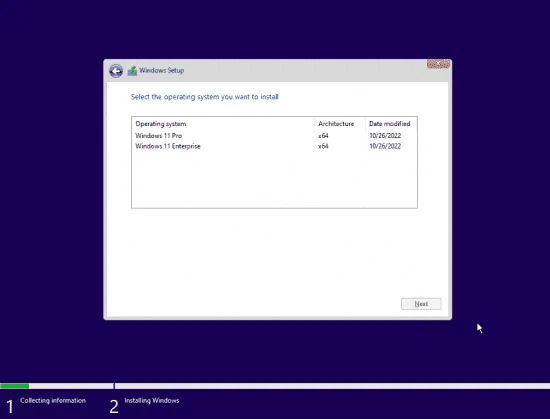This screenshot has width=550, height=419.
Task: Click the Windows Setup title text
Action: 161,70
